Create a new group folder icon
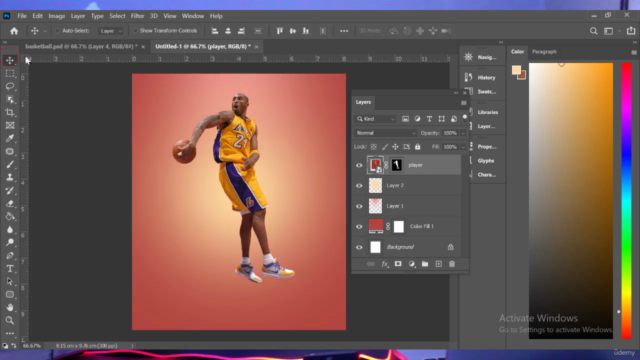This screenshot has height=360, width=640. pos(425,264)
